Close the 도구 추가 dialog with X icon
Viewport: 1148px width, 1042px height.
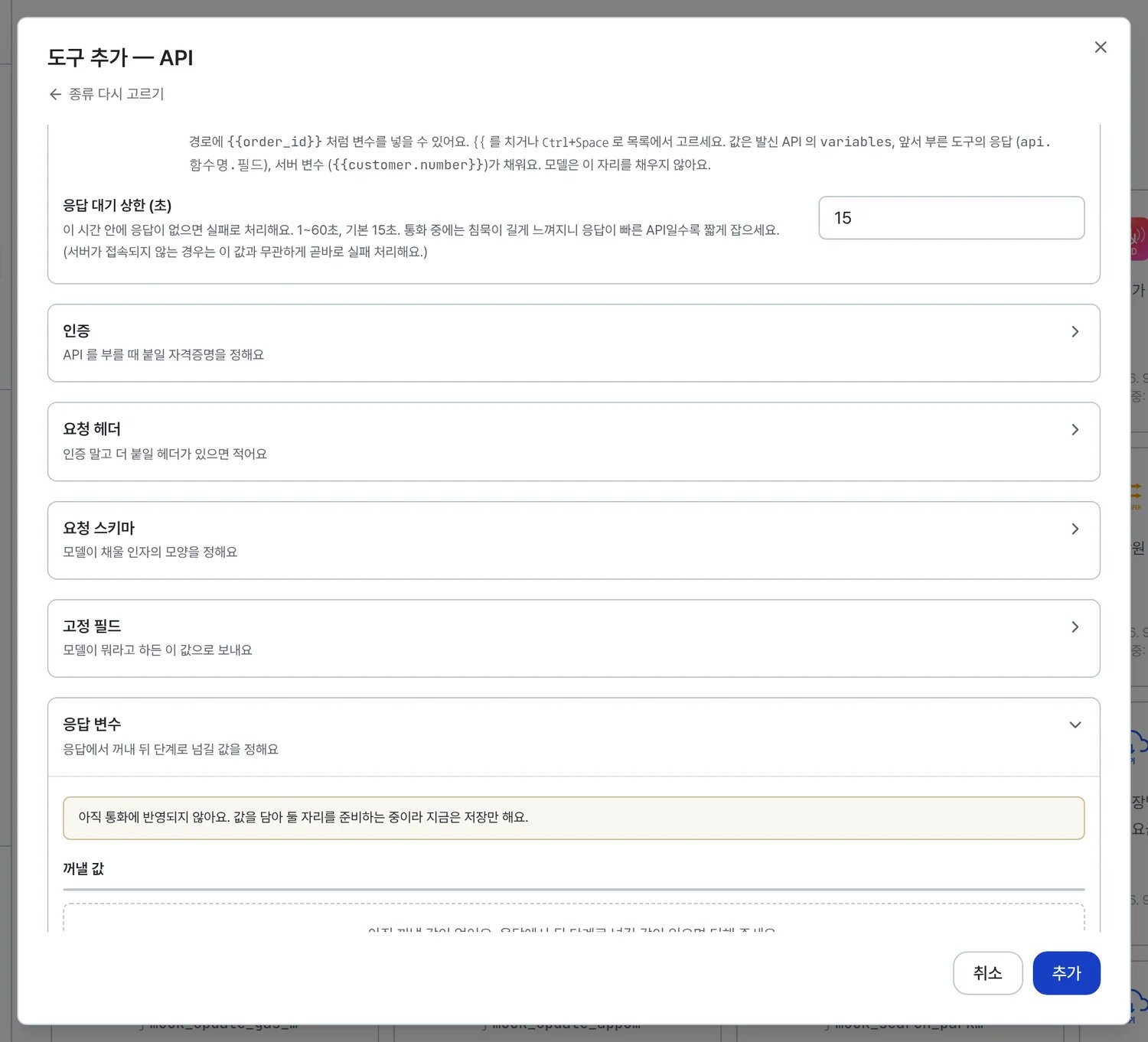coord(1101,47)
